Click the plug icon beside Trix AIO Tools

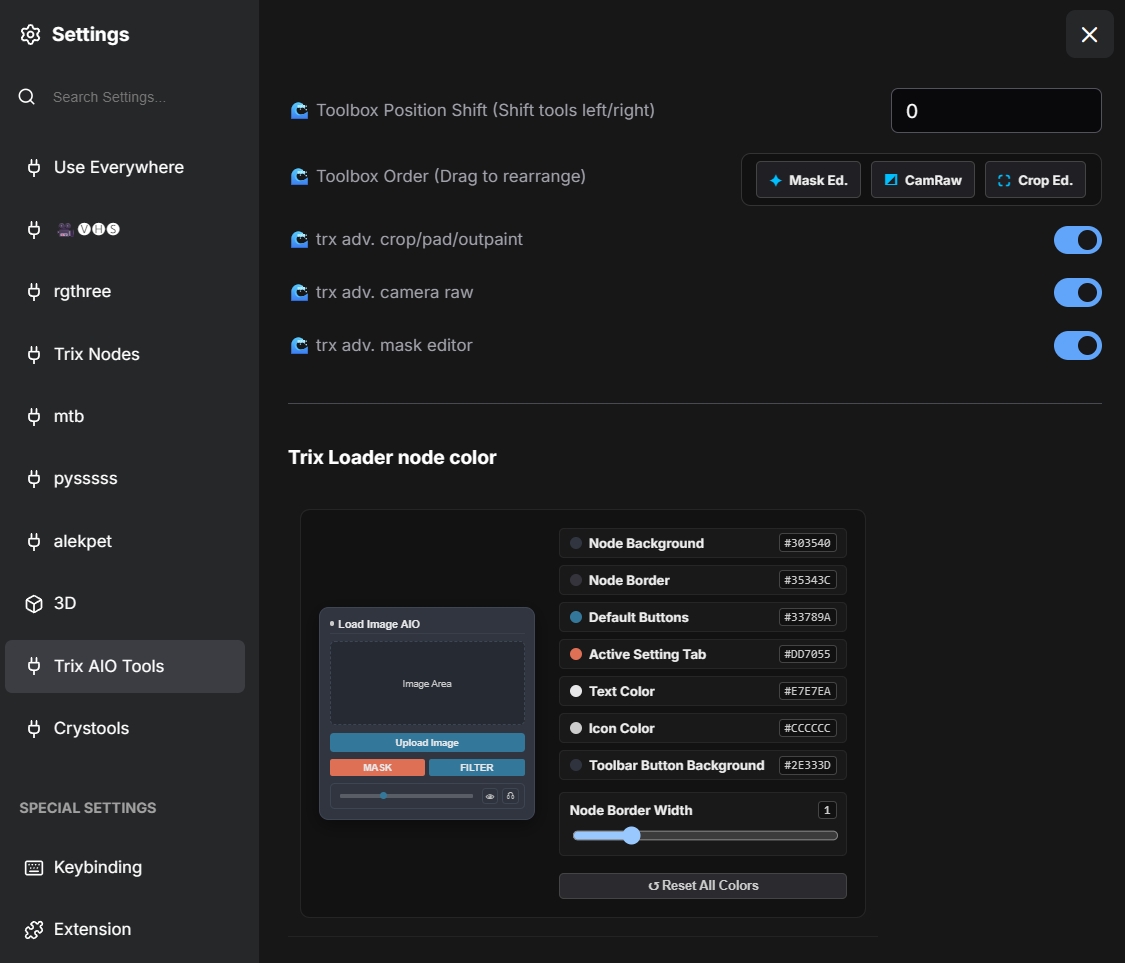34,666
